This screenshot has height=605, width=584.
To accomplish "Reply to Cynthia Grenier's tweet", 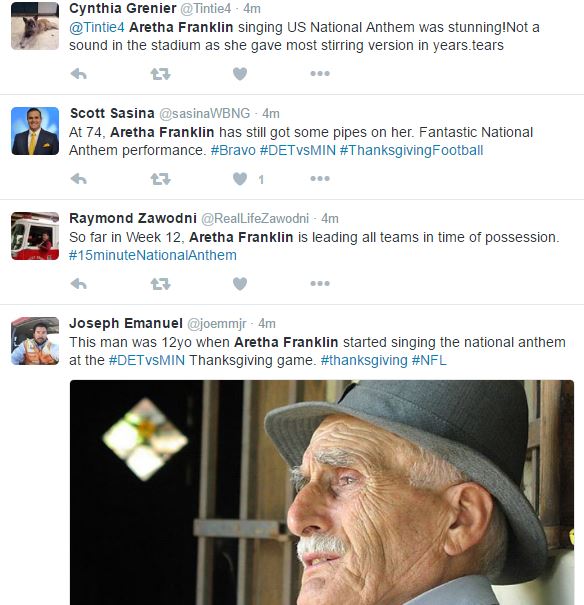I will pyautogui.click(x=79, y=74).
